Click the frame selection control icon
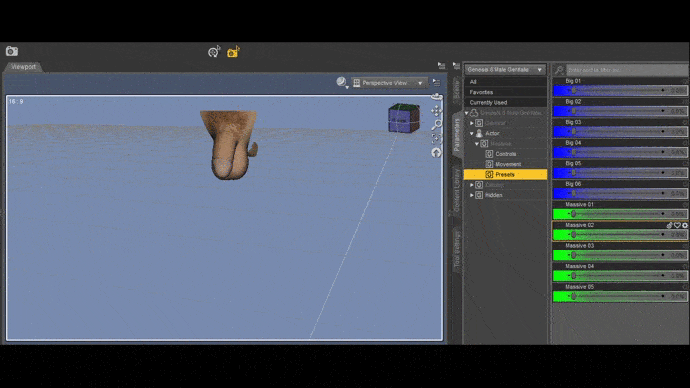 (x=436, y=139)
